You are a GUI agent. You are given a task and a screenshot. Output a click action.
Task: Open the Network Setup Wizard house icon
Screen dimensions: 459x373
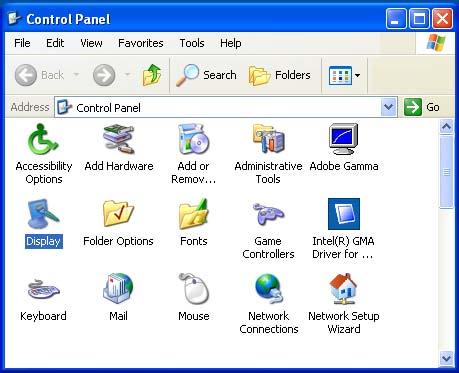click(x=344, y=289)
